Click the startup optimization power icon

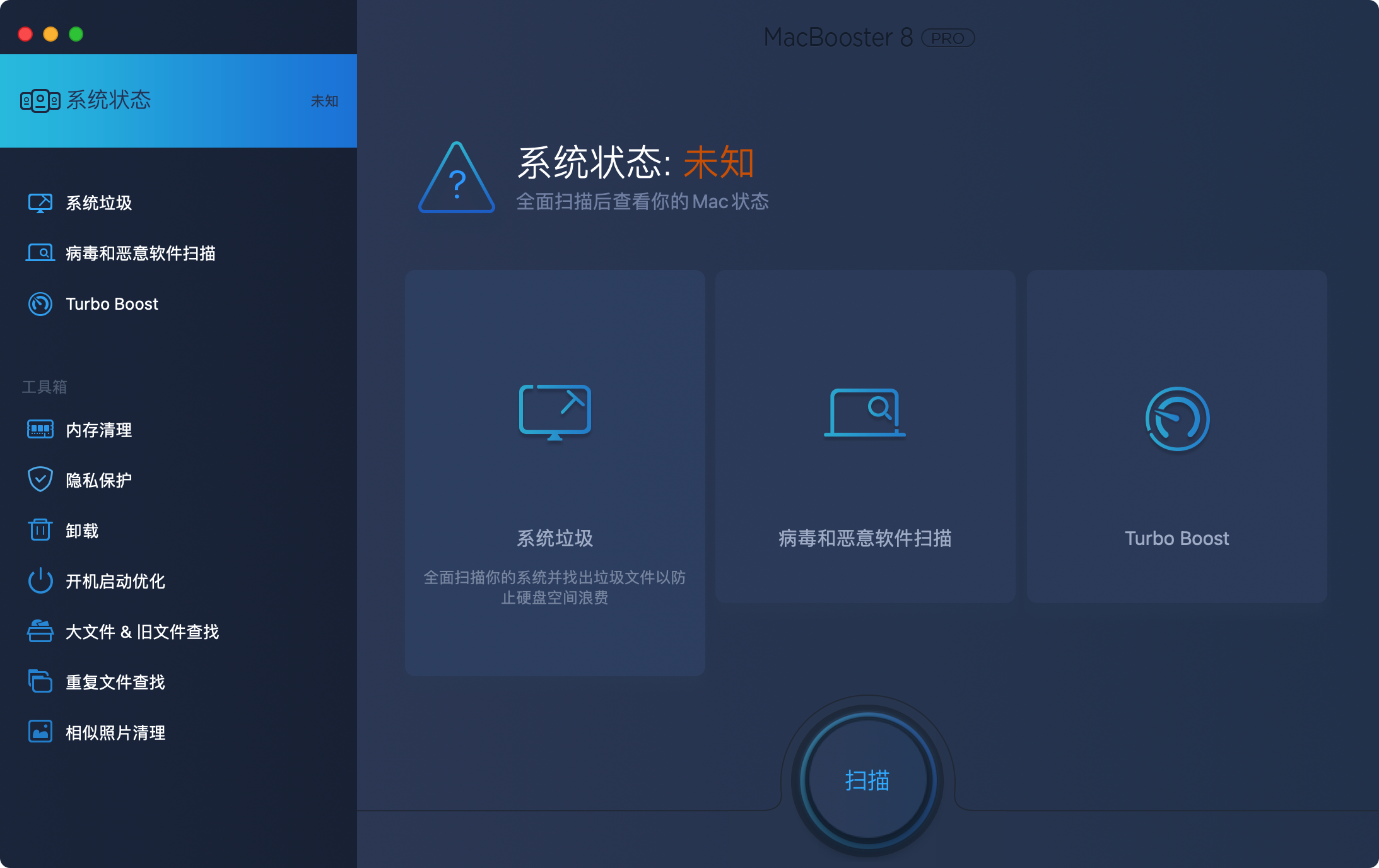(40, 581)
